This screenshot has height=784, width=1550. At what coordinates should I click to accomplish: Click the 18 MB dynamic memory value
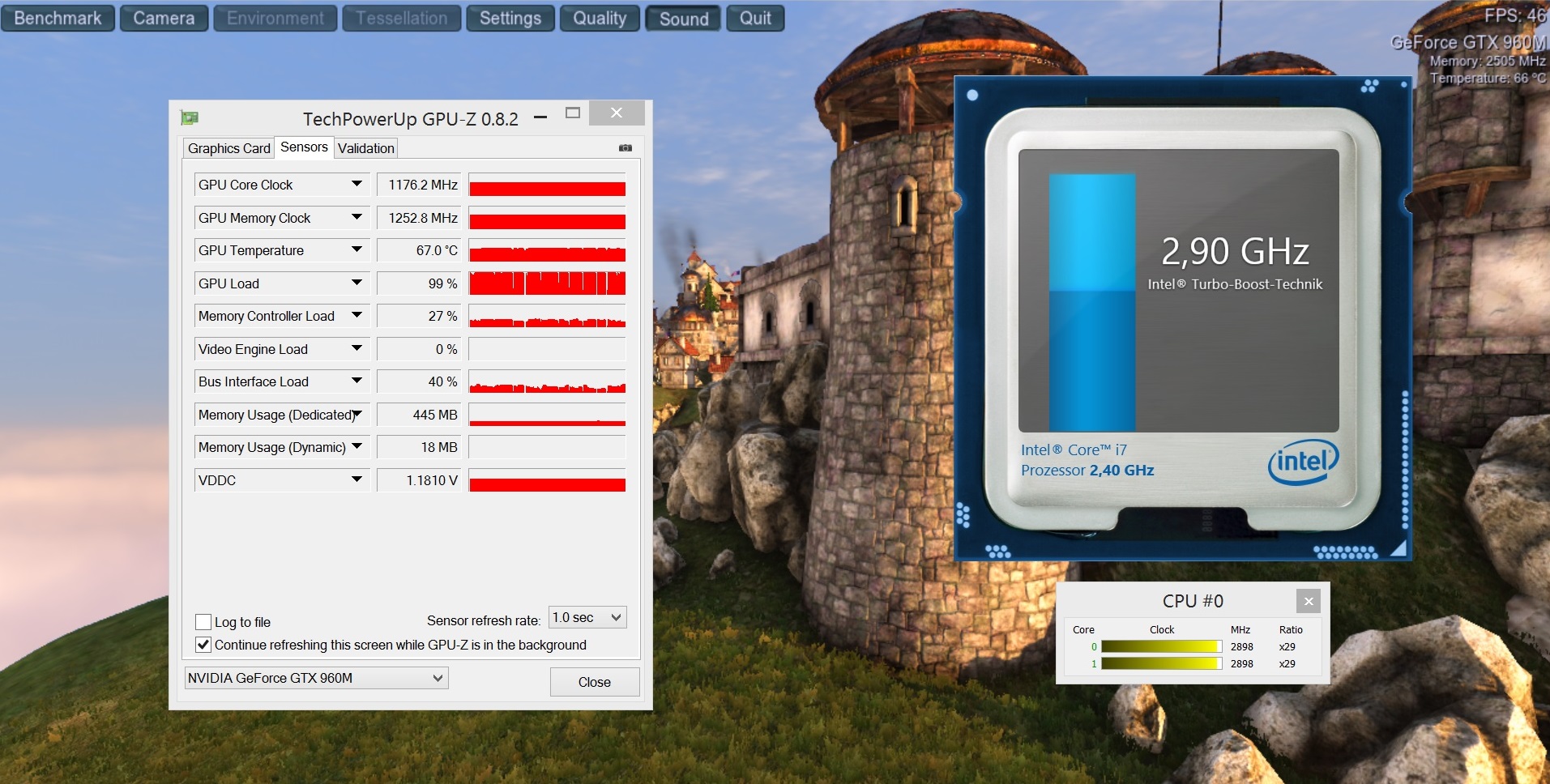419,447
